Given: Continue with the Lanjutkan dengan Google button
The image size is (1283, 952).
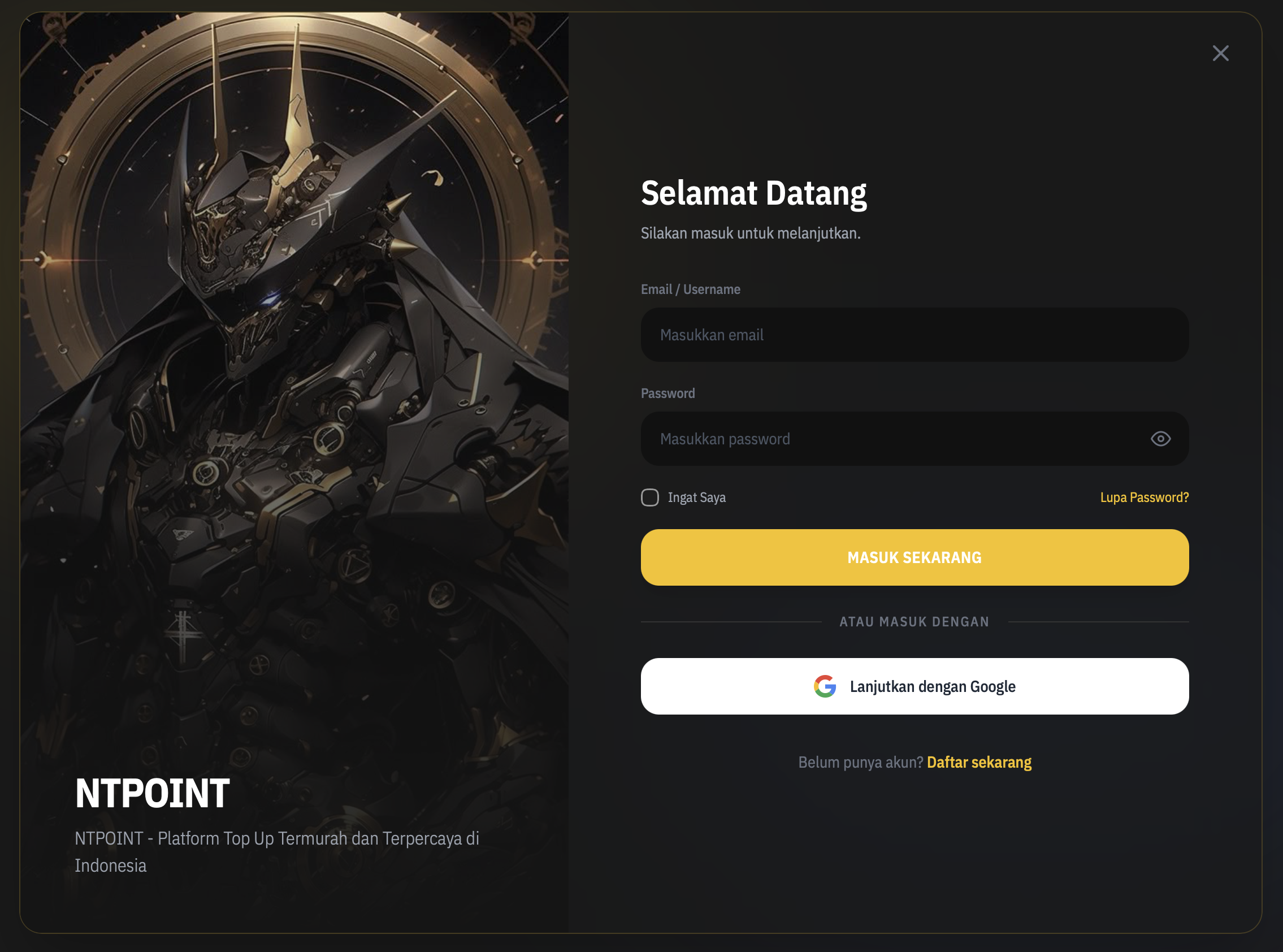Looking at the screenshot, I should tap(914, 686).
